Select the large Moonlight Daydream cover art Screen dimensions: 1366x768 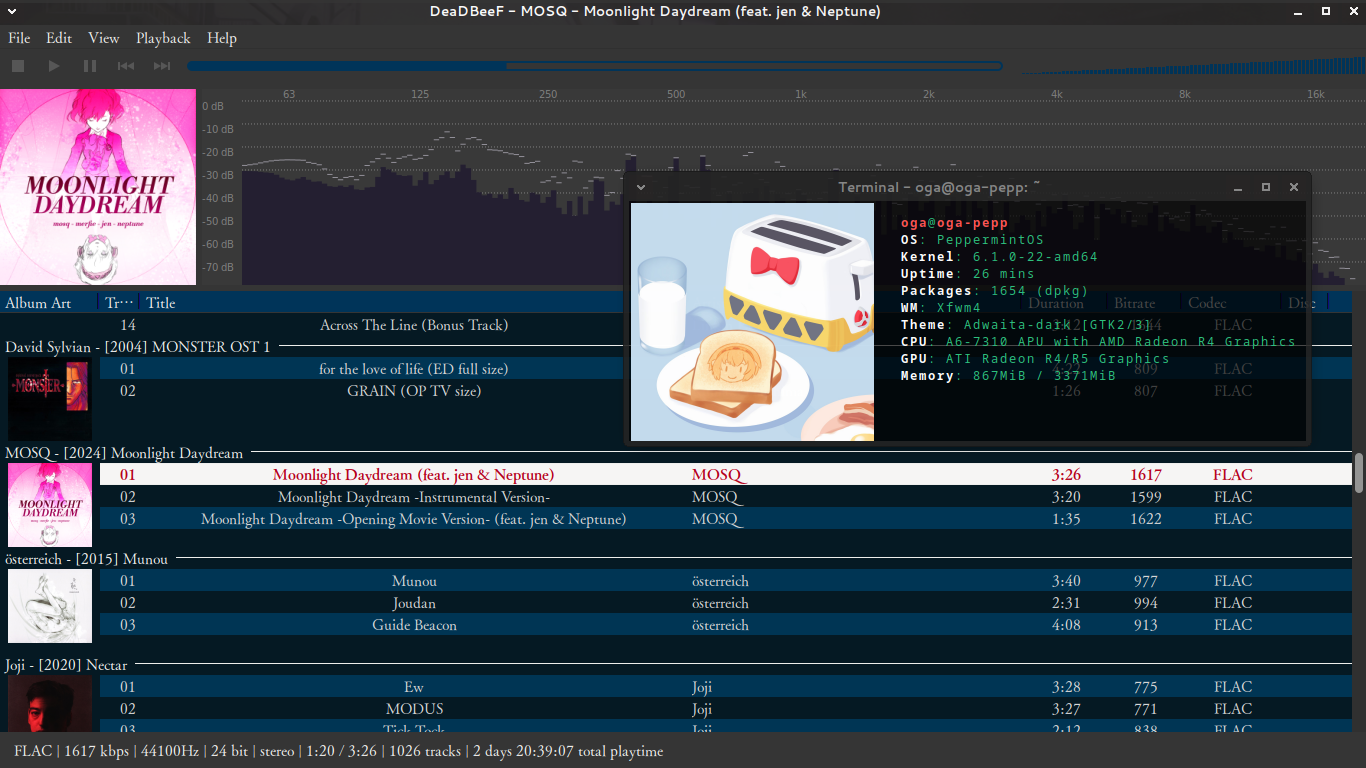[x=98, y=187]
